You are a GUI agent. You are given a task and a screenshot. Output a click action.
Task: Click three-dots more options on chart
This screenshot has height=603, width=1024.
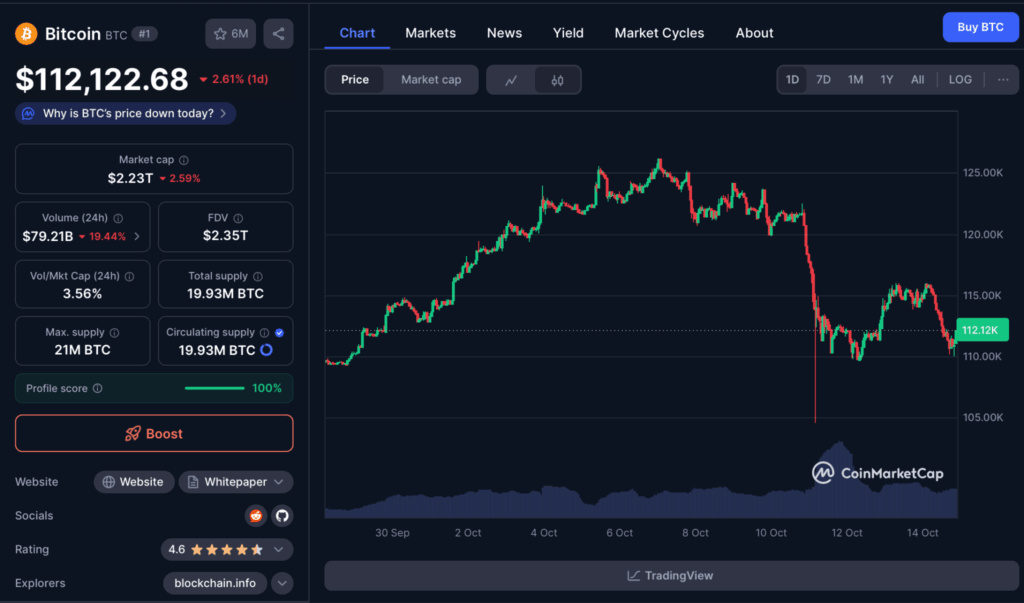(x=1003, y=80)
